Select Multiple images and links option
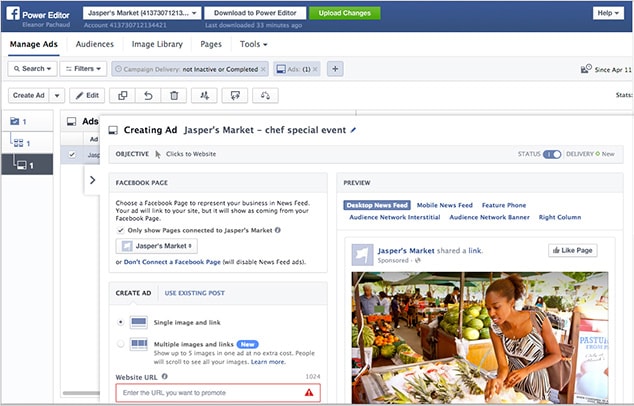Viewport: 634px width, 406px height. pyautogui.click(x=120, y=344)
